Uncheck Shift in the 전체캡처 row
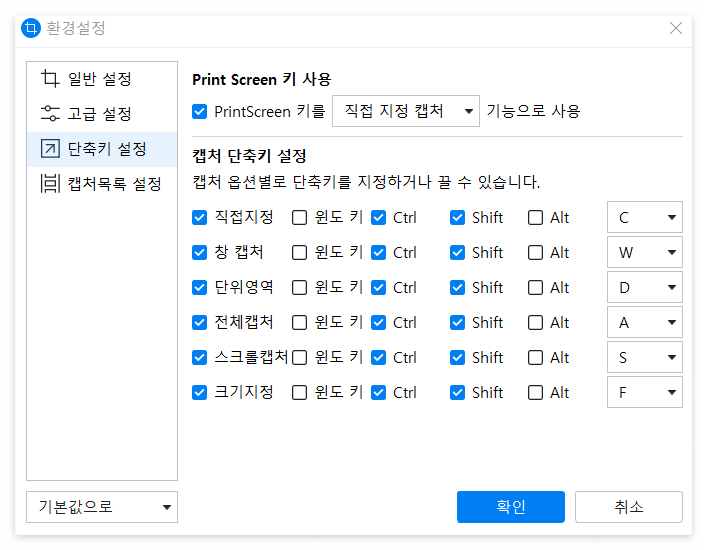This screenshot has height=550, width=707. (x=457, y=323)
